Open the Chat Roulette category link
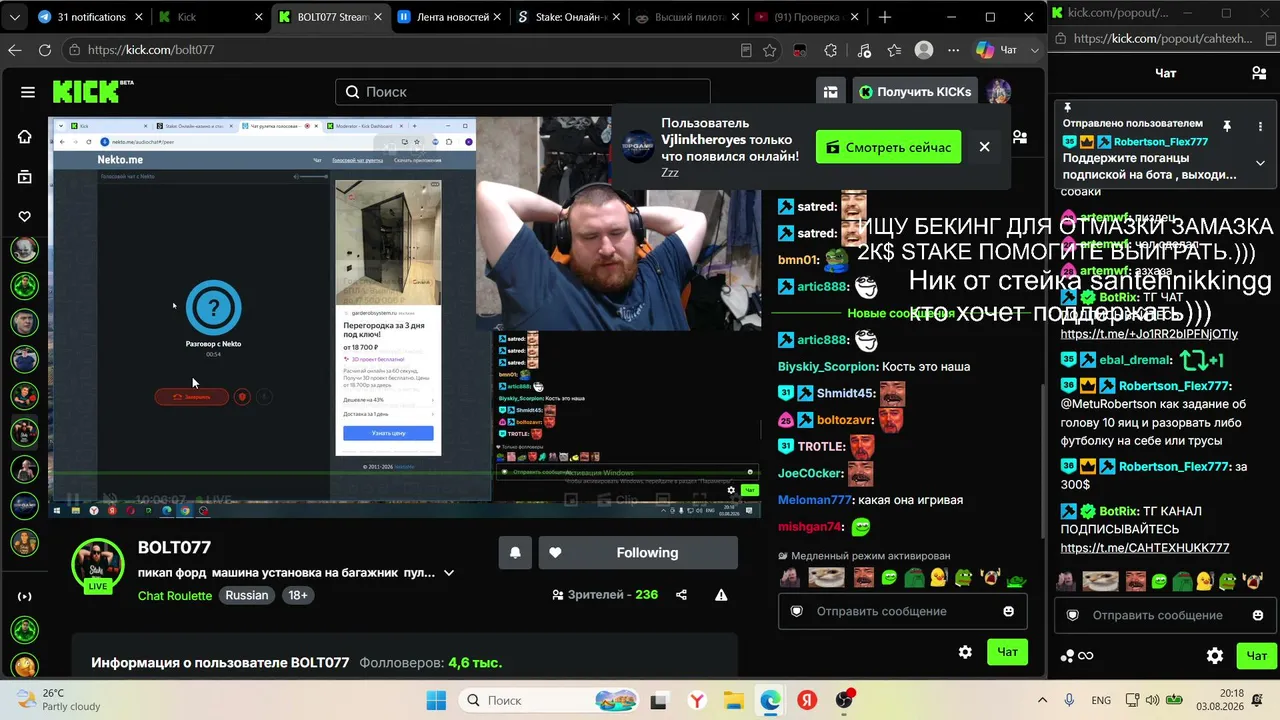Screen dimensions: 1280x720 [x=175, y=595]
